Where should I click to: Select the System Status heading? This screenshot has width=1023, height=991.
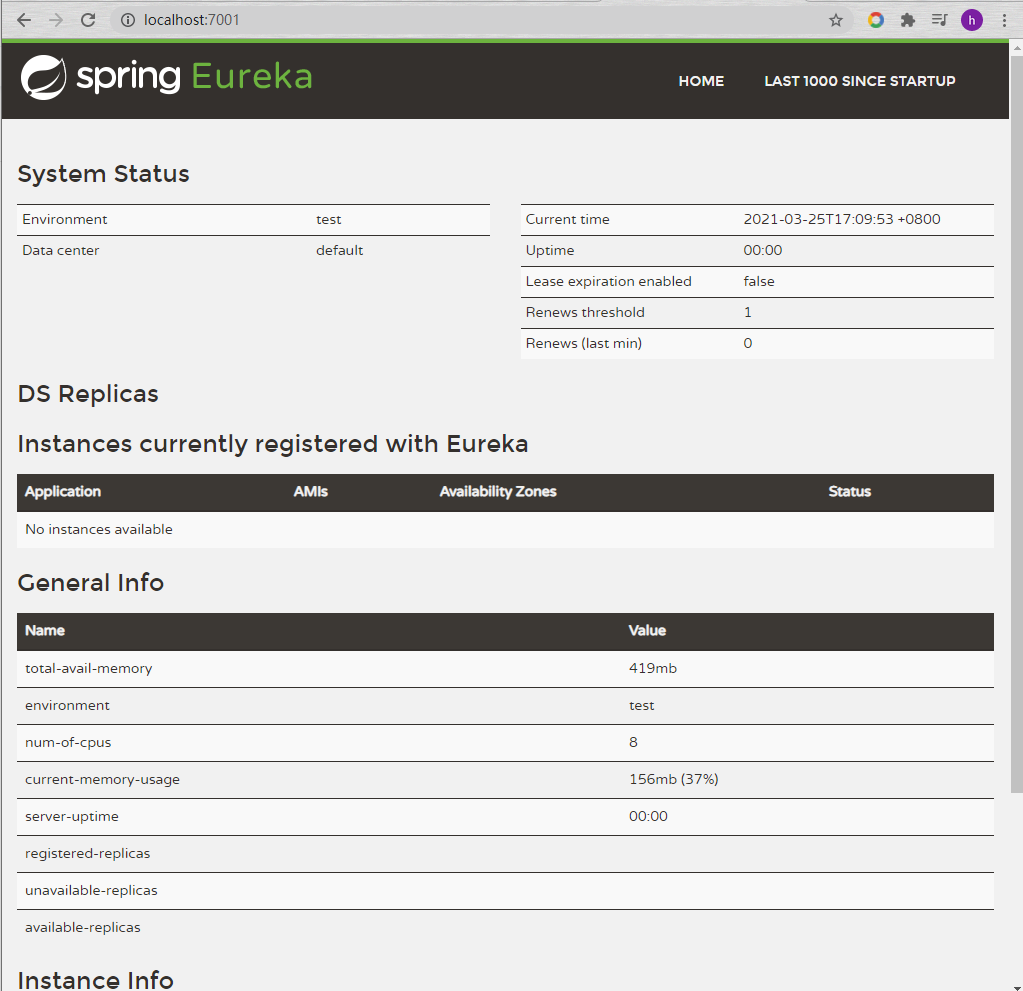(x=103, y=174)
